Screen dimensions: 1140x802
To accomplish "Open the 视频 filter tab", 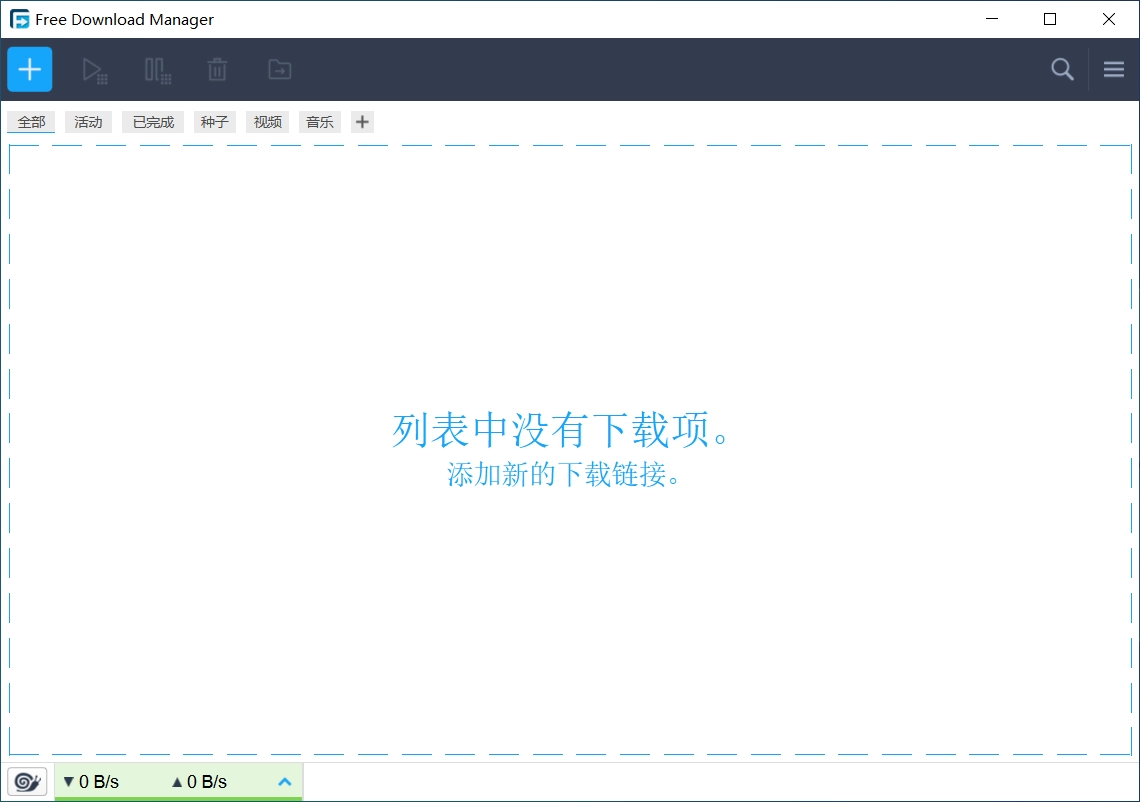I will [267, 122].
